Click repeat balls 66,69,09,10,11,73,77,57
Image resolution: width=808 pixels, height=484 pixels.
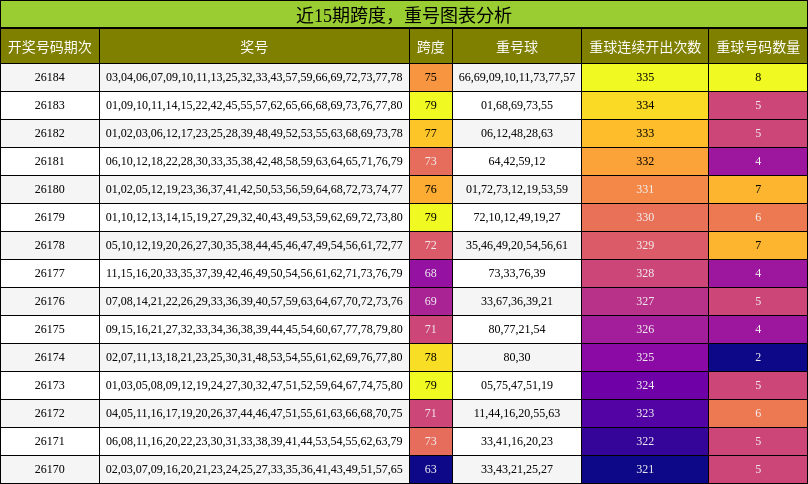pyautogui.click(x=517, y=77)
